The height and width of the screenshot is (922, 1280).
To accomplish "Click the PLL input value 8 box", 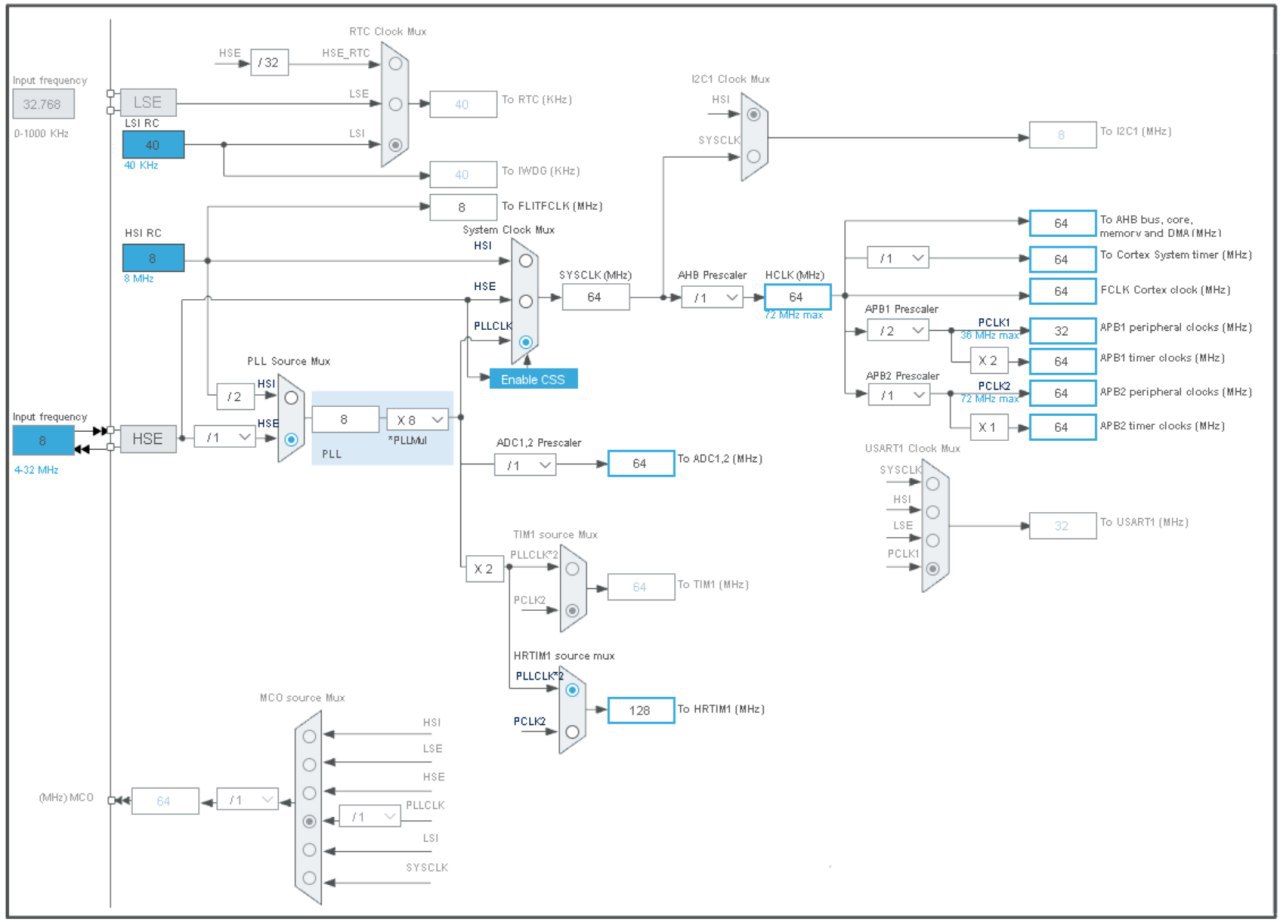I will [x=345, y=420].
